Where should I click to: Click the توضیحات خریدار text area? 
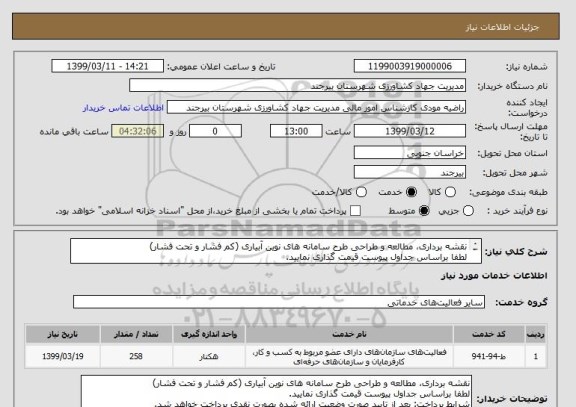(276, 391)
